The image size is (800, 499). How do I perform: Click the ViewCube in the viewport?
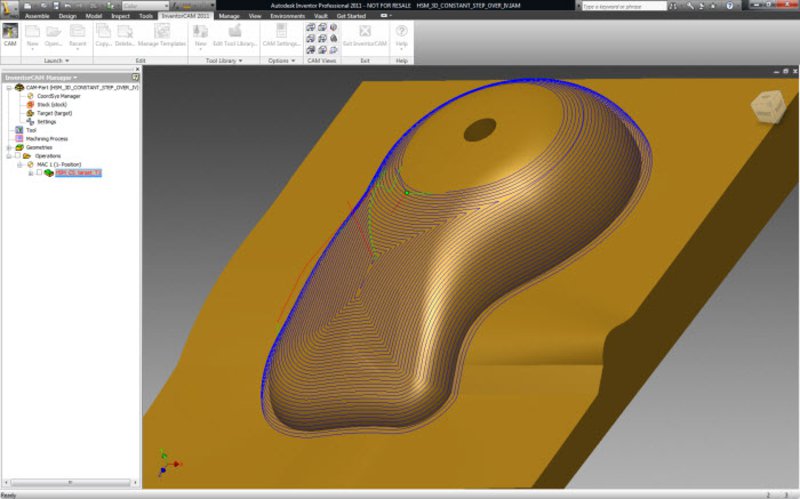(x=768, y=105)
